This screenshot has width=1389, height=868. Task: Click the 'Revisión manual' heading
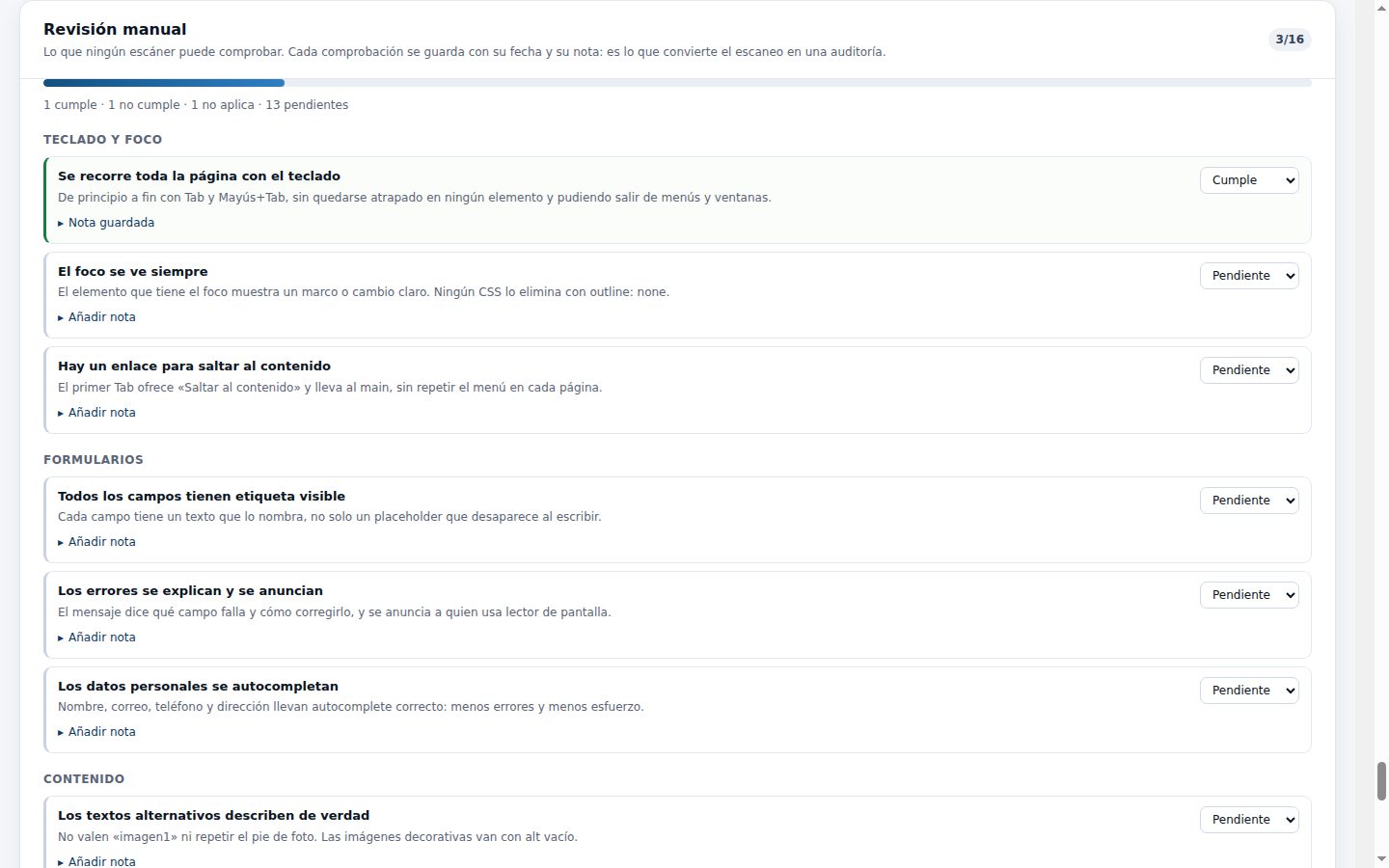pos(115,29)
